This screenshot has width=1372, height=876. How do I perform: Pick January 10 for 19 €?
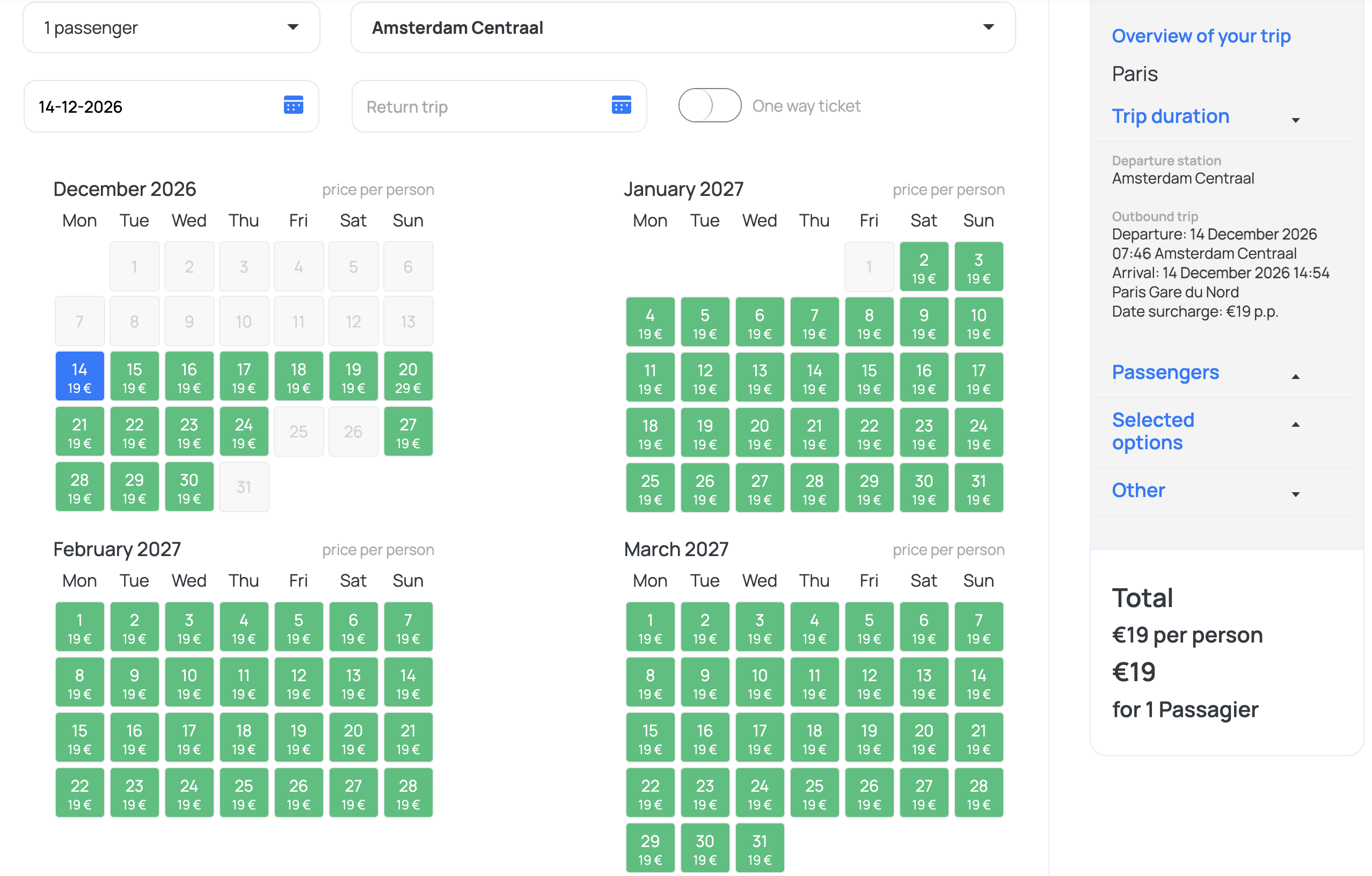(979, 323)
